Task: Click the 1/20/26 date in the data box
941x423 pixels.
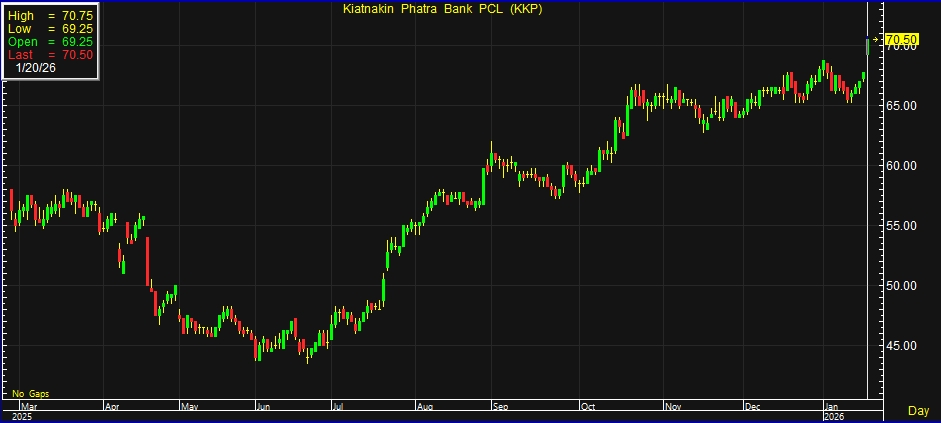Action: 35,68
